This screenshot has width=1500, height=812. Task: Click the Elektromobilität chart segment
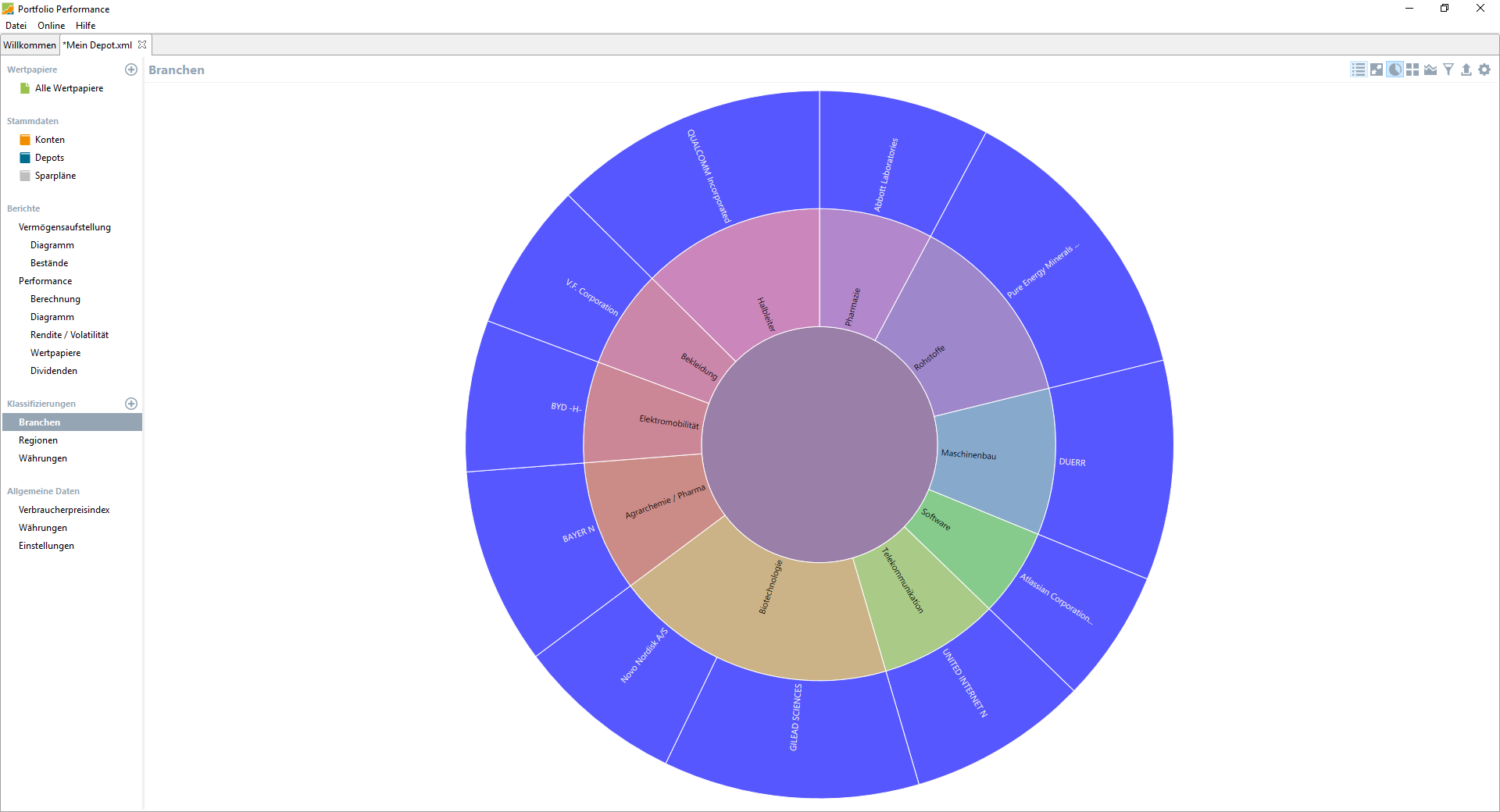[642, 414]
